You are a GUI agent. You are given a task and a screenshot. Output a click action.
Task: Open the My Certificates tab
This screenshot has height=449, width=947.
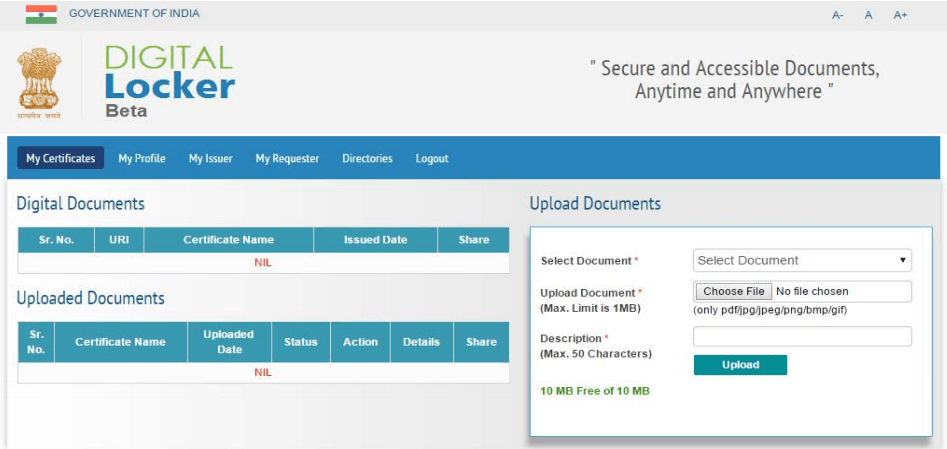coord(60,158)
